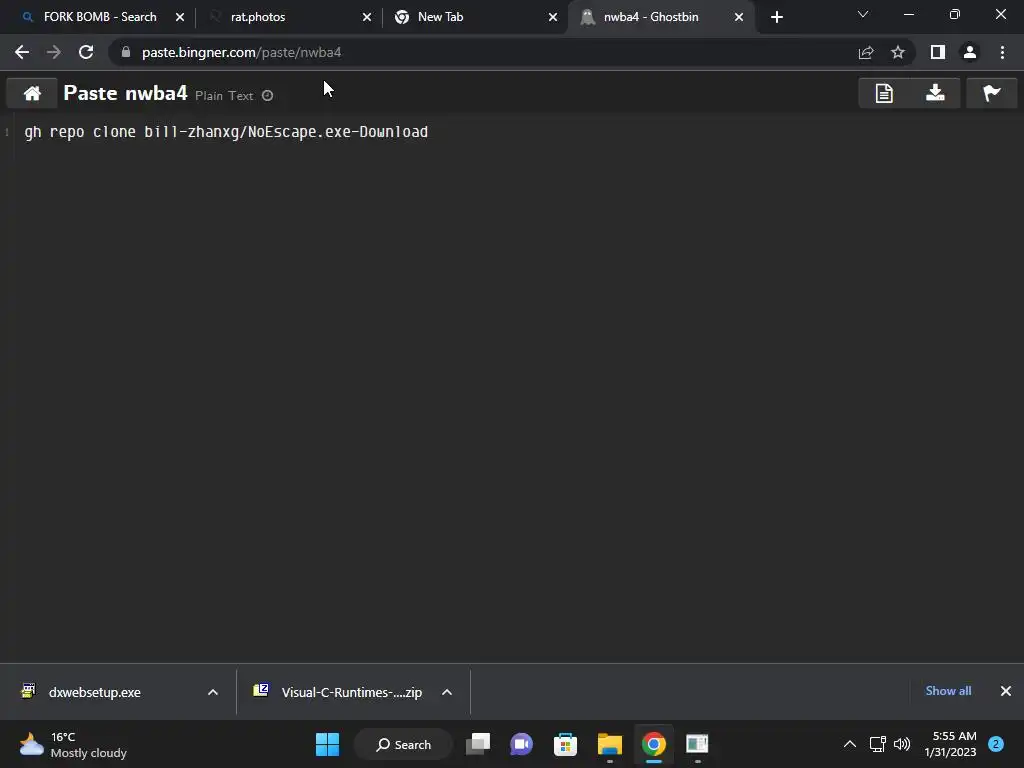Open notifications badge showing 2
This screenshot has height=768, width=1024.
point(996,744)
